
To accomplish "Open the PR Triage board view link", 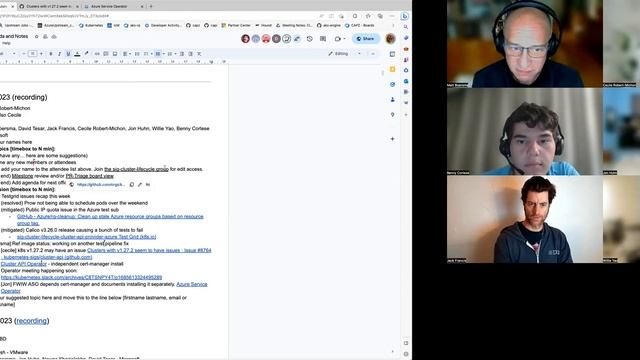I will click(89, 176).
